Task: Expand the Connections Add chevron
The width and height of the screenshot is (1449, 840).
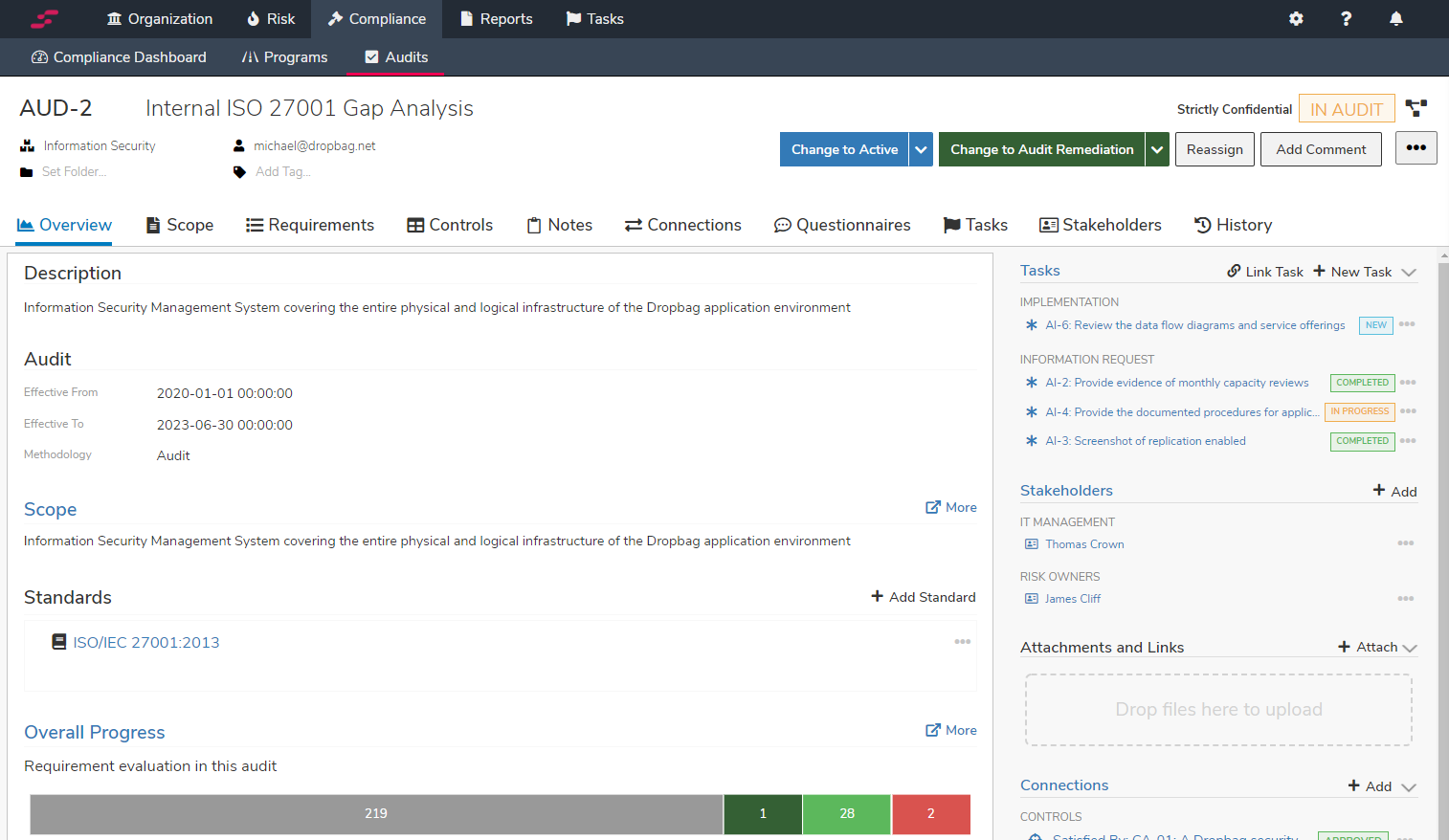Action: click(1409, 786)
